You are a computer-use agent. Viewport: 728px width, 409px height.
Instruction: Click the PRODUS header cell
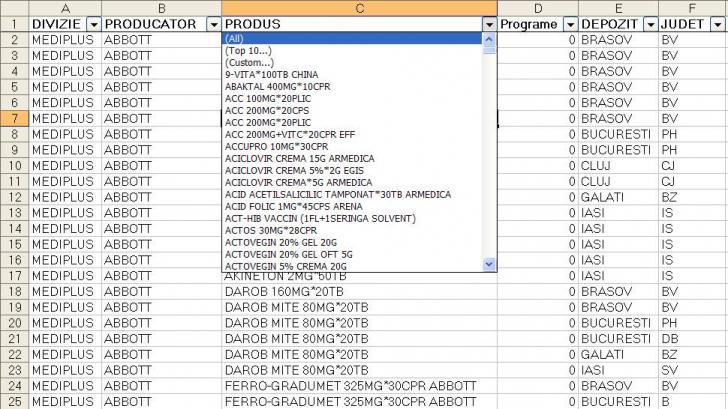(x=359, y=24)
